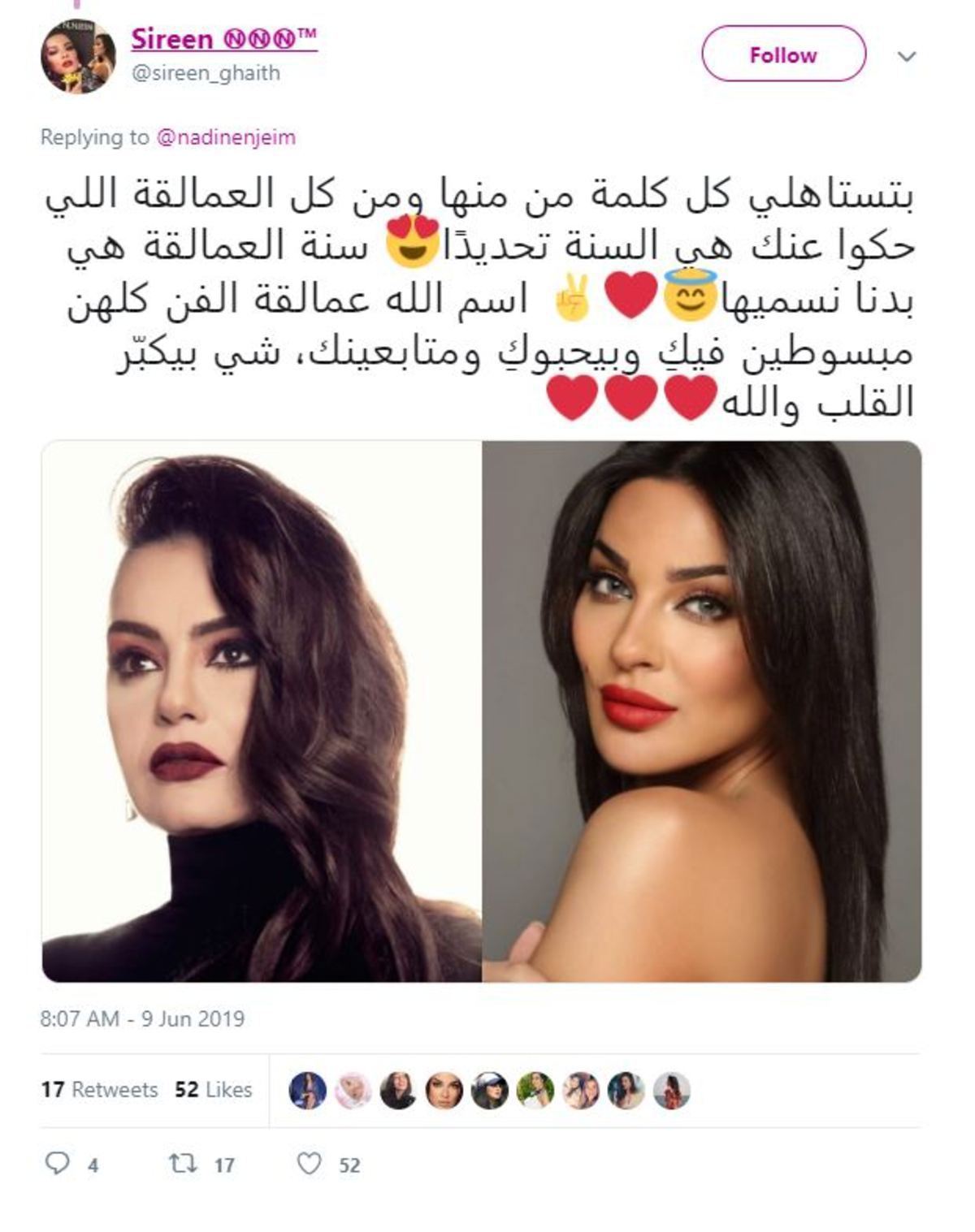Click the Arabic tweet text body
975x1232 pixels.
pyautogui.click(x=480, y=298)
